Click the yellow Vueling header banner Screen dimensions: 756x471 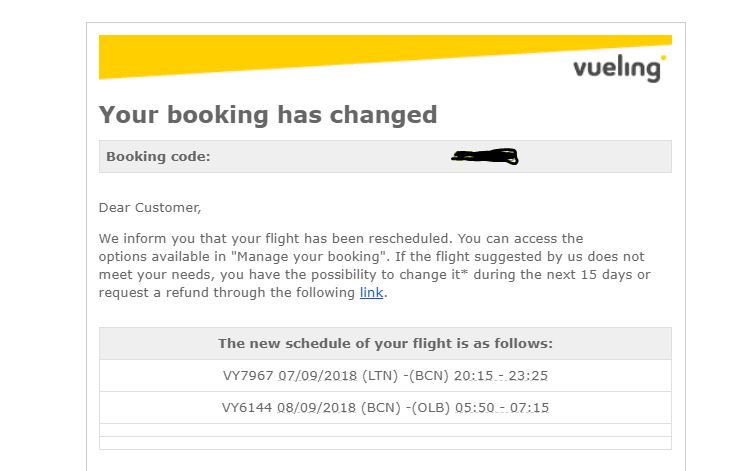tap(385, 57)
